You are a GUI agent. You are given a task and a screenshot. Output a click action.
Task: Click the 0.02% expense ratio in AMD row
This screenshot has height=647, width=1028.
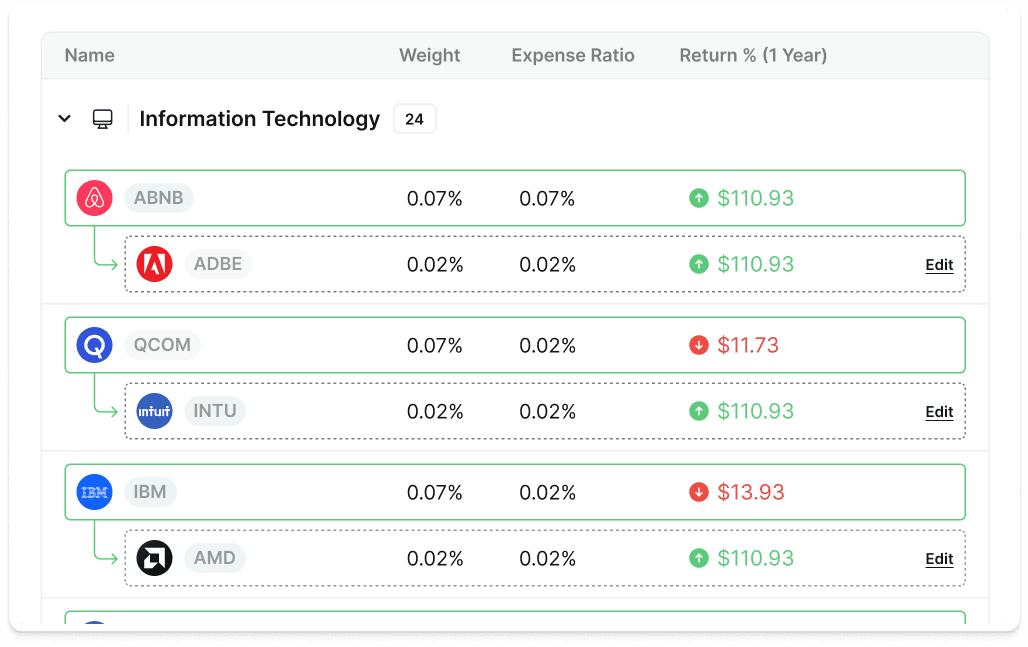tap(547, 559)
